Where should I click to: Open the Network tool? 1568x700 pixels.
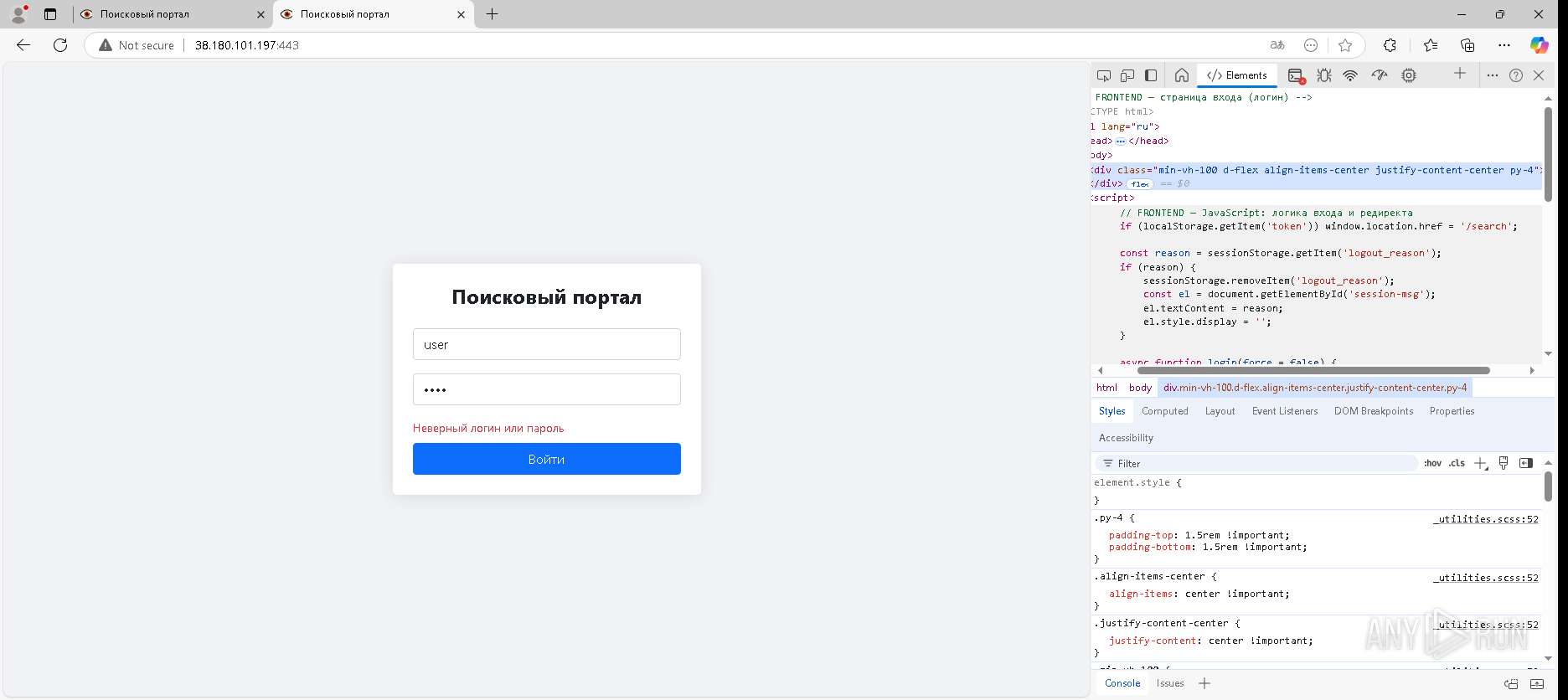(x=1350, y=75)
